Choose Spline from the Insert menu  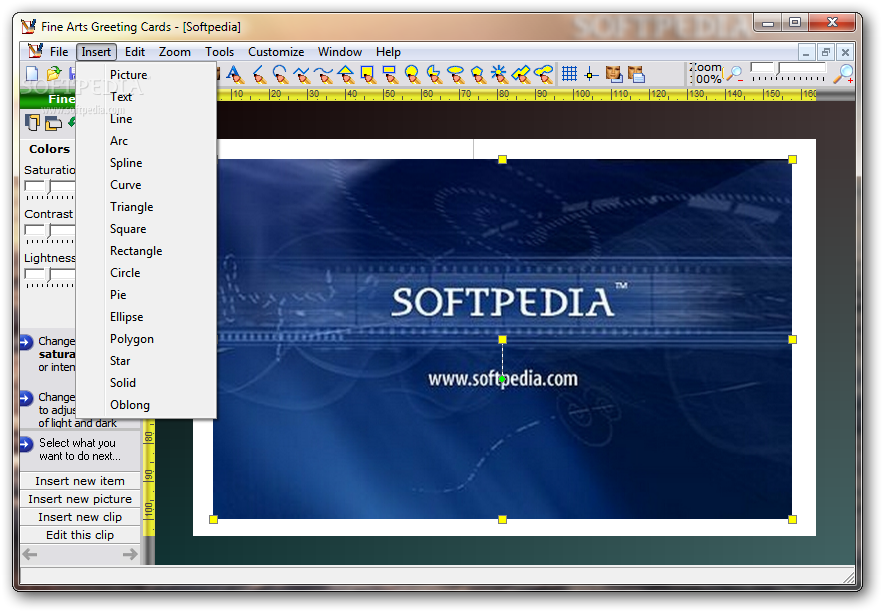tap(146, 163)
